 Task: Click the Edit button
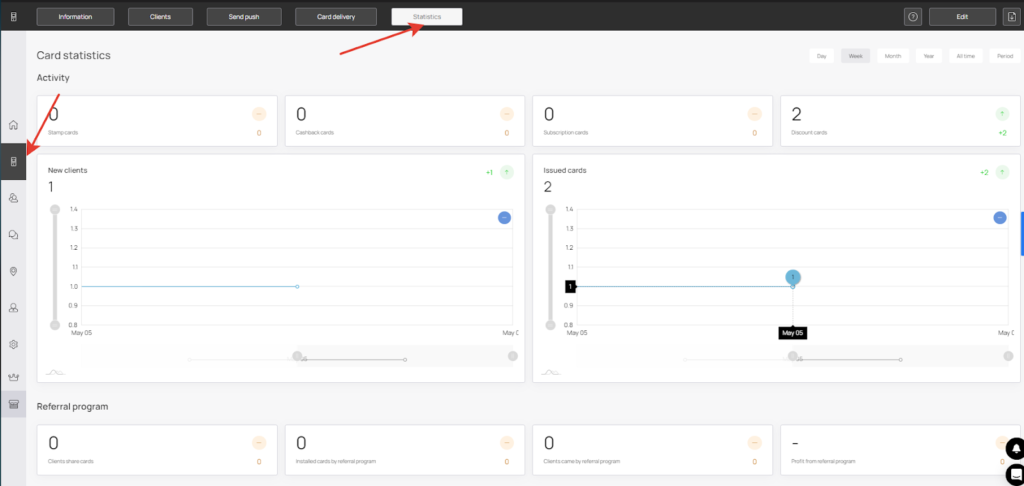tap(962, 17)
